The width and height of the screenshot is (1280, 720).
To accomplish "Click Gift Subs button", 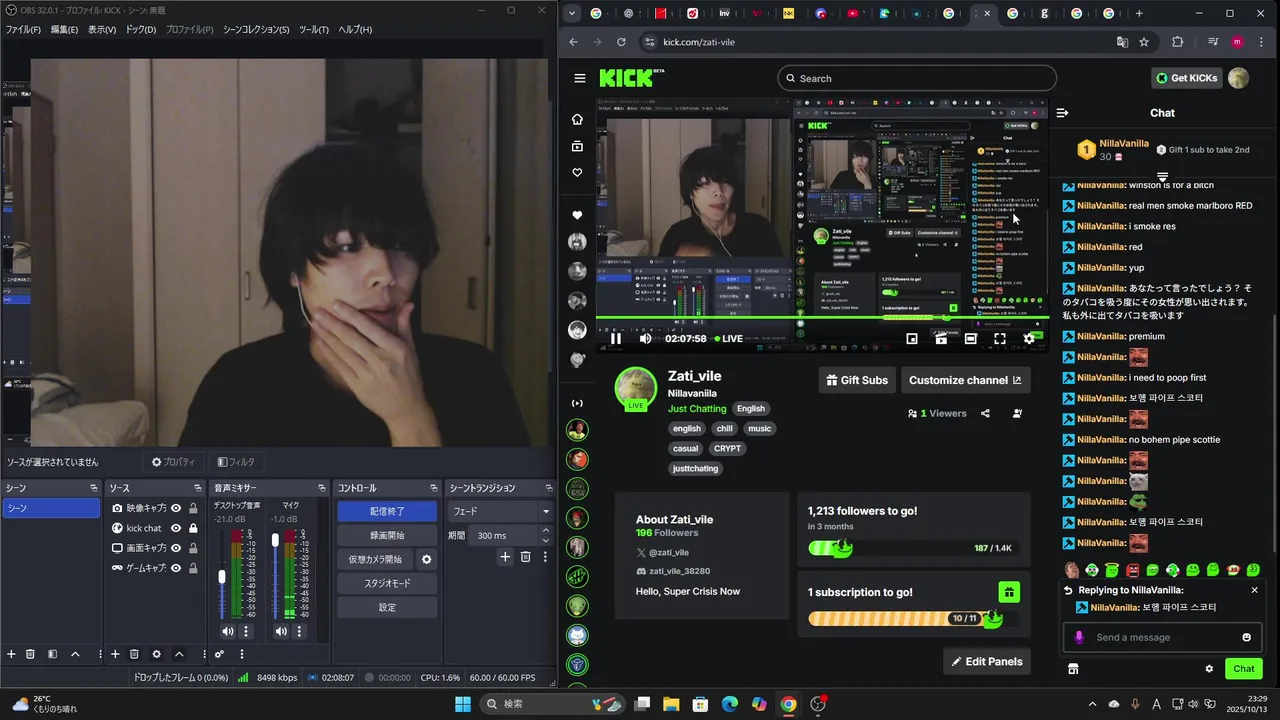I will coord(857,380).
